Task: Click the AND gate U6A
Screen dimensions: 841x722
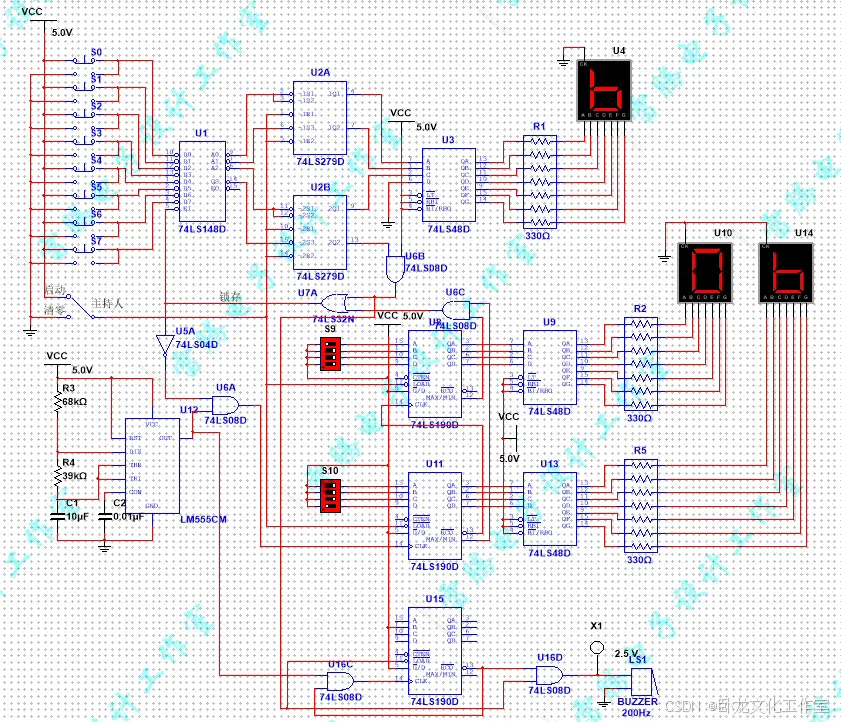Action: (x=225, y=405)
